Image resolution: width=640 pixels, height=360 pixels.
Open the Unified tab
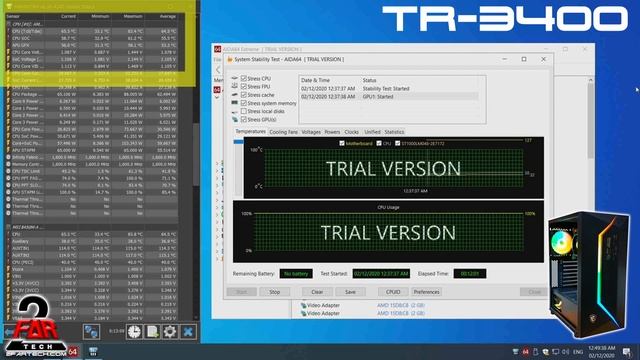click(x=372, y=132)
